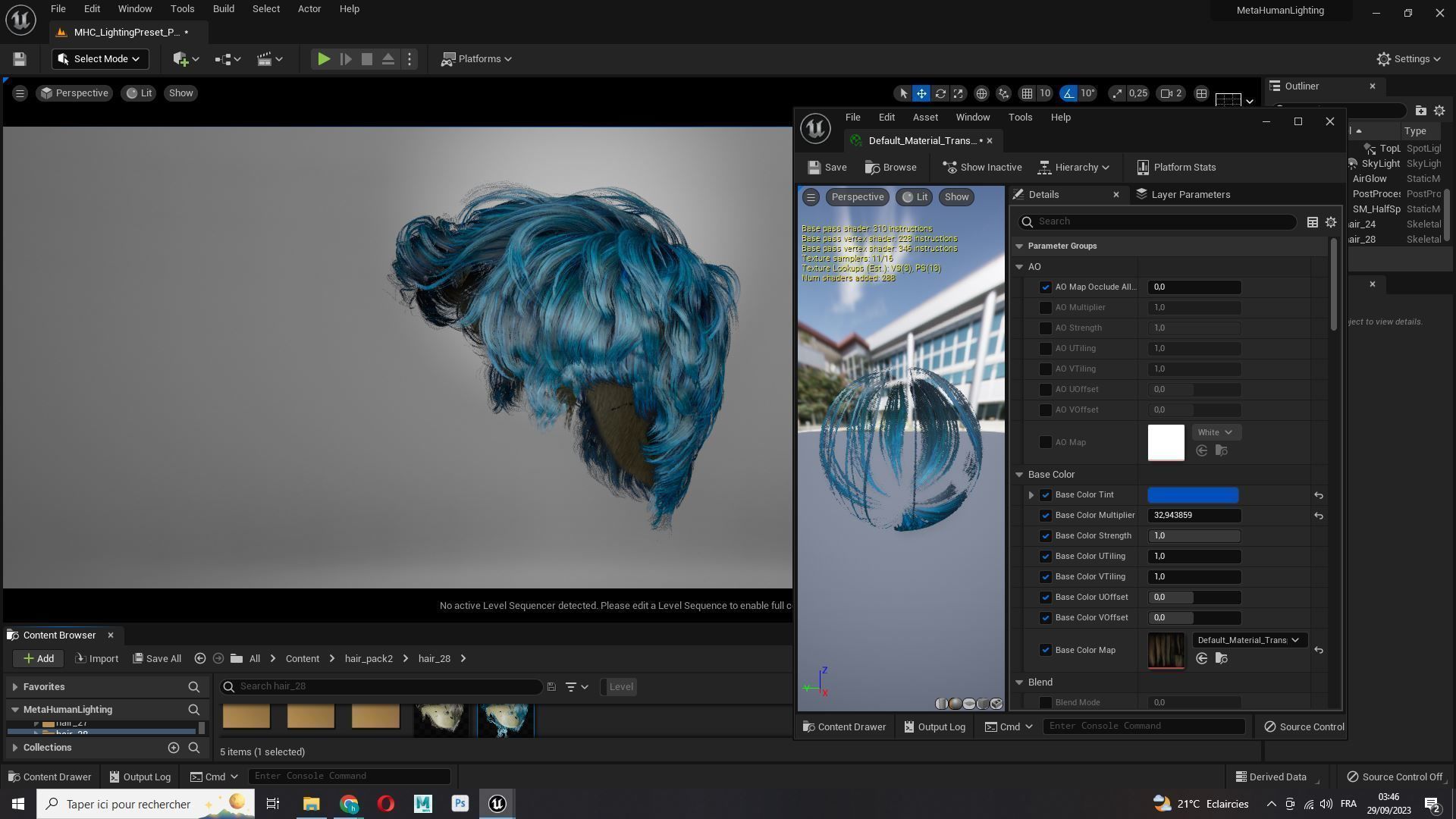Image resolution: width=1456 pixels, height=819 pixels.
Task: Open the Hierarchy dropdown in material editor
Action: [1074, 168]
